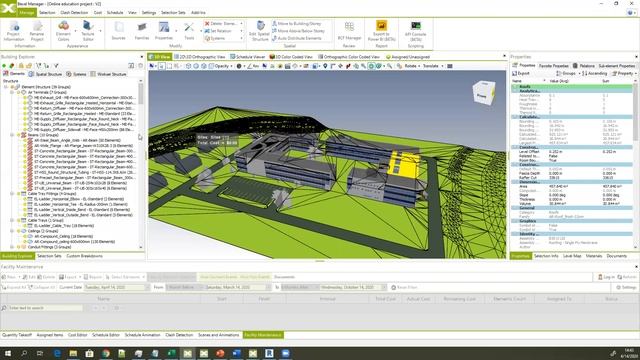This screenshot has height=360, width=640.
Task: Open PowerPoint from the taskbar
Action: [x=220, y=353]
